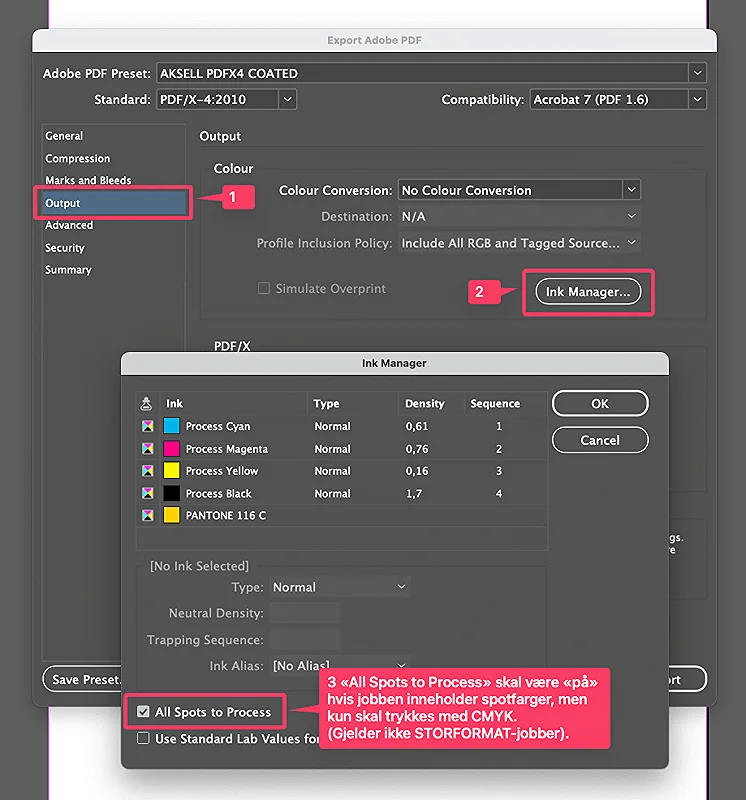Select the Process Yellow ink row
Screen dimensions: 746x800
click(x=342, y=470)
